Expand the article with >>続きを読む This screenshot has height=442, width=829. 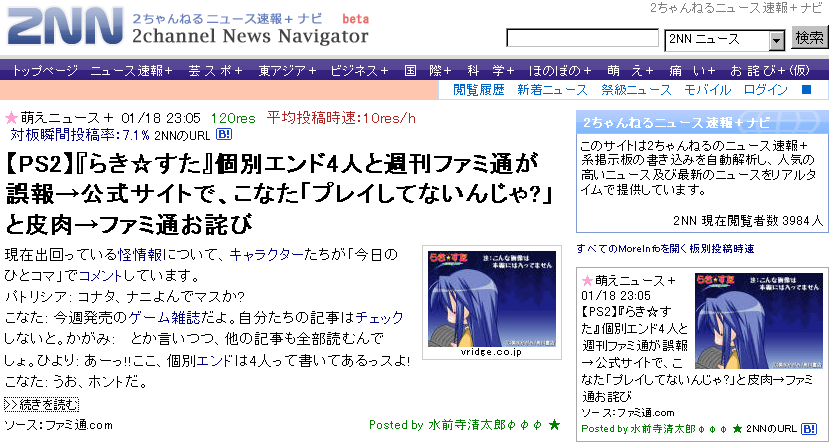[x=41, y=404]
